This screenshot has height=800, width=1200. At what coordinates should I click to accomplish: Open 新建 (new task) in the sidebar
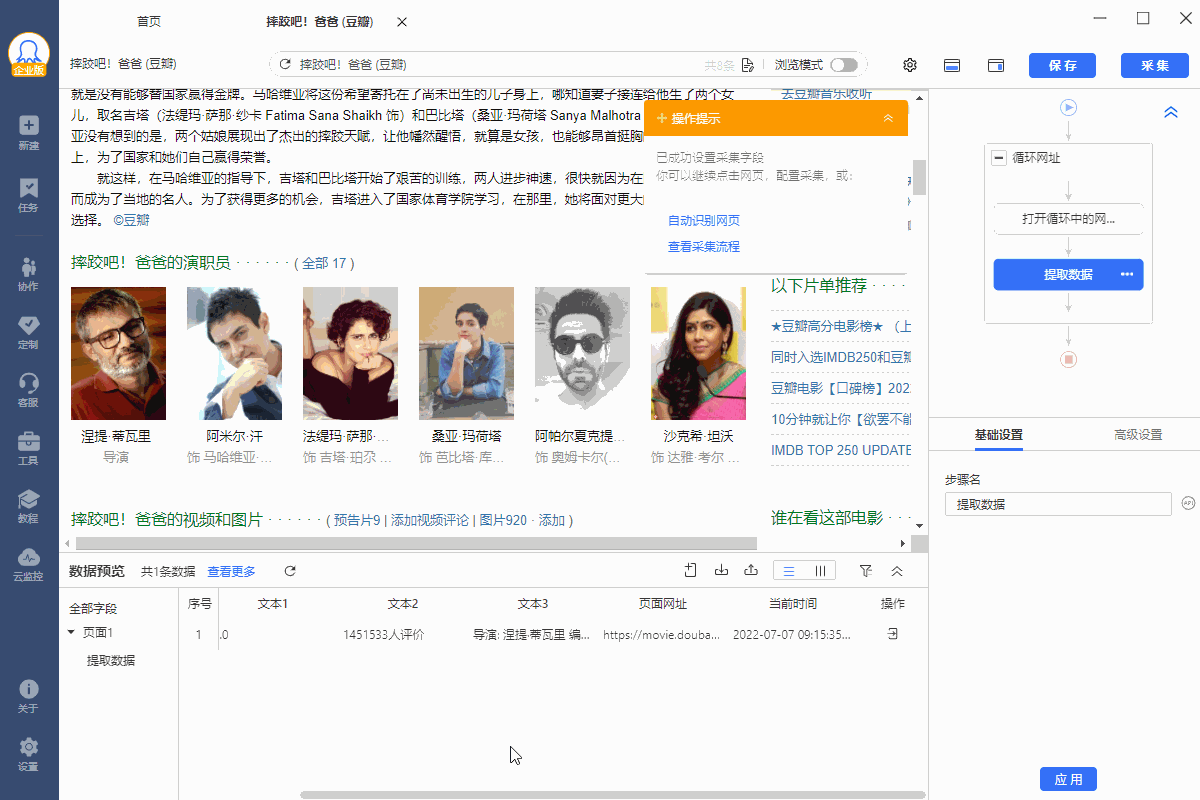(29, 134)
